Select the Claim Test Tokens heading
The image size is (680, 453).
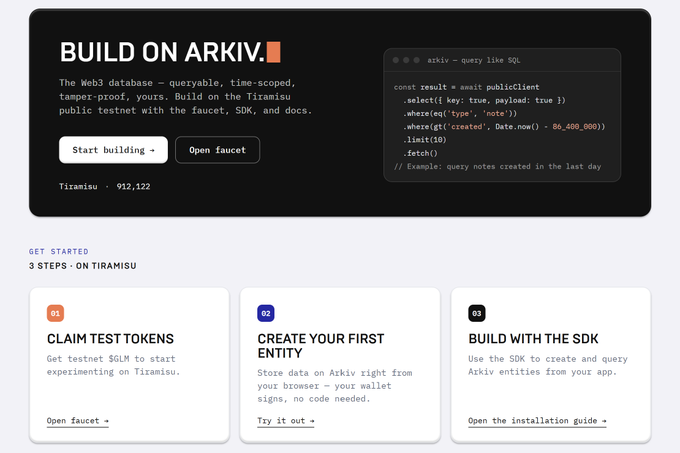point(110,339)
